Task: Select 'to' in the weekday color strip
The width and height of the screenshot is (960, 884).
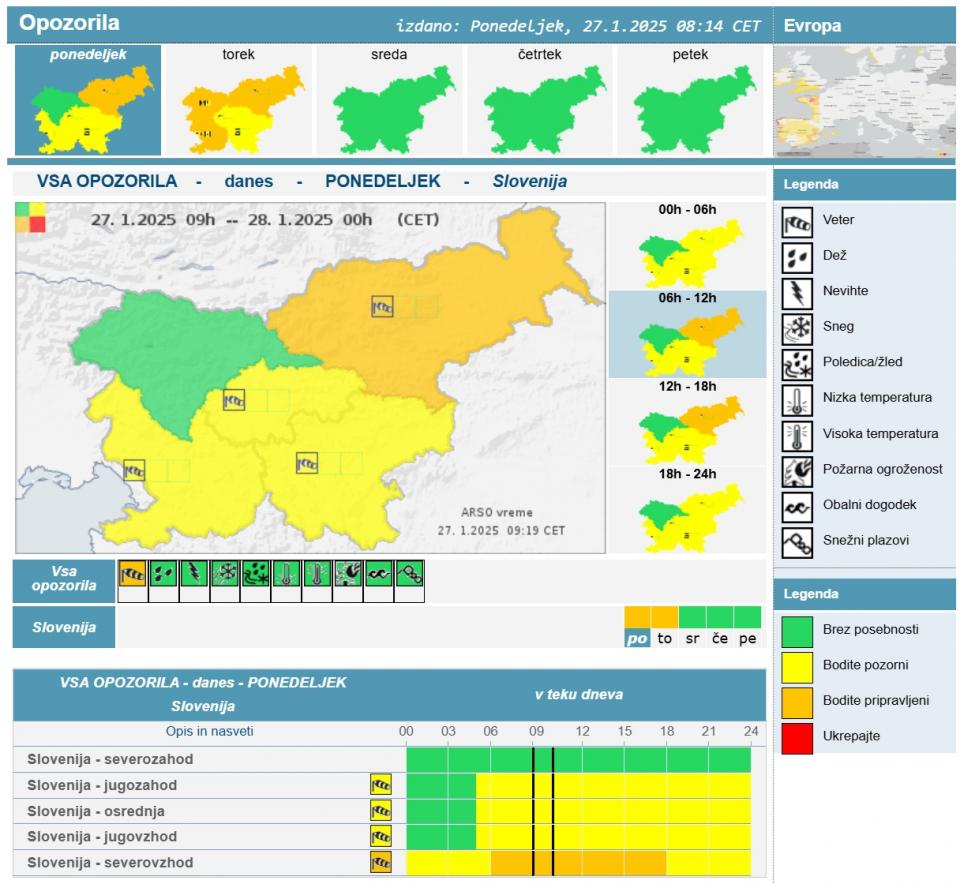Action: coord(665,639)
